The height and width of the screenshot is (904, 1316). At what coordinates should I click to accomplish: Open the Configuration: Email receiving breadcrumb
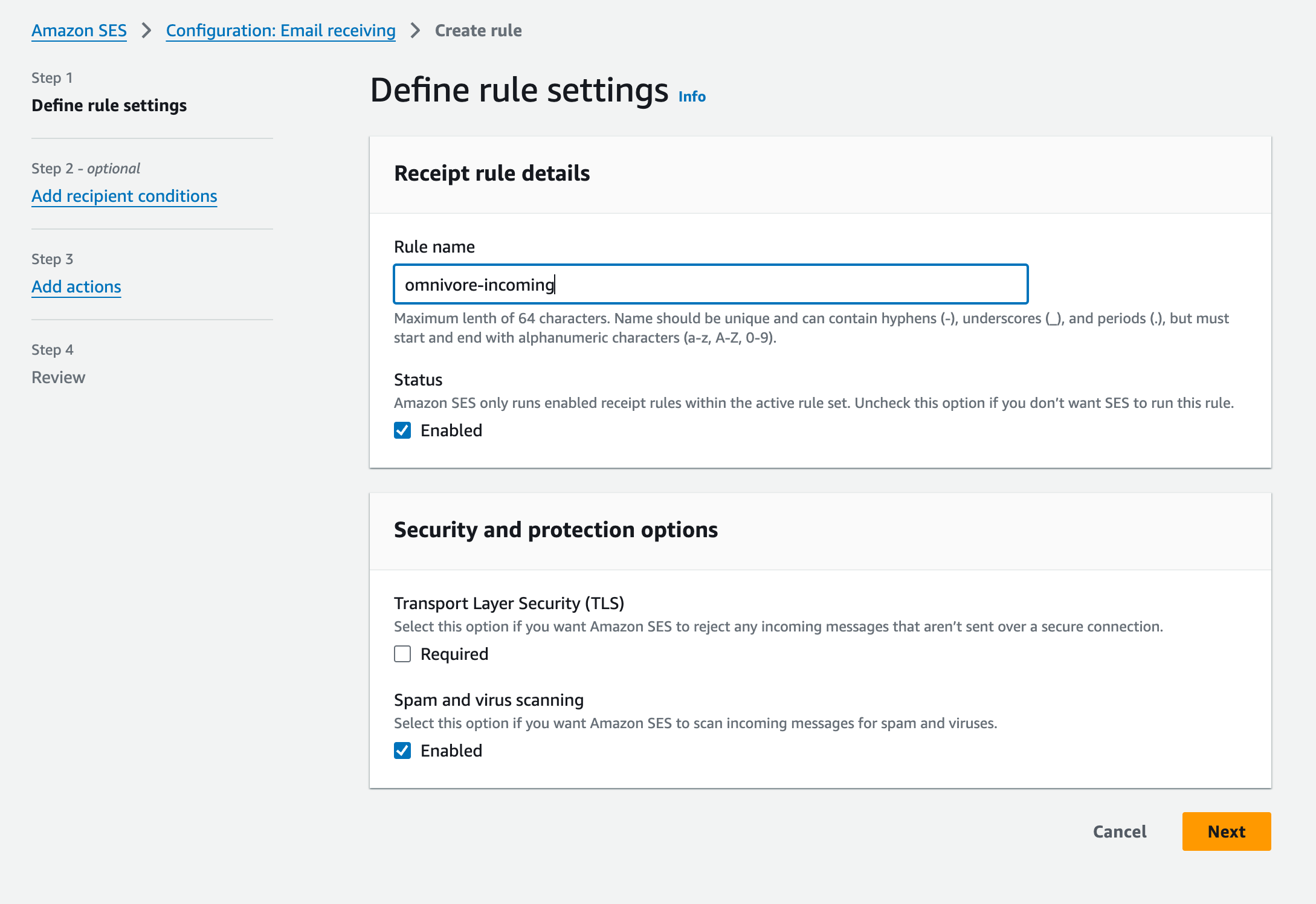tap(280, 30)
